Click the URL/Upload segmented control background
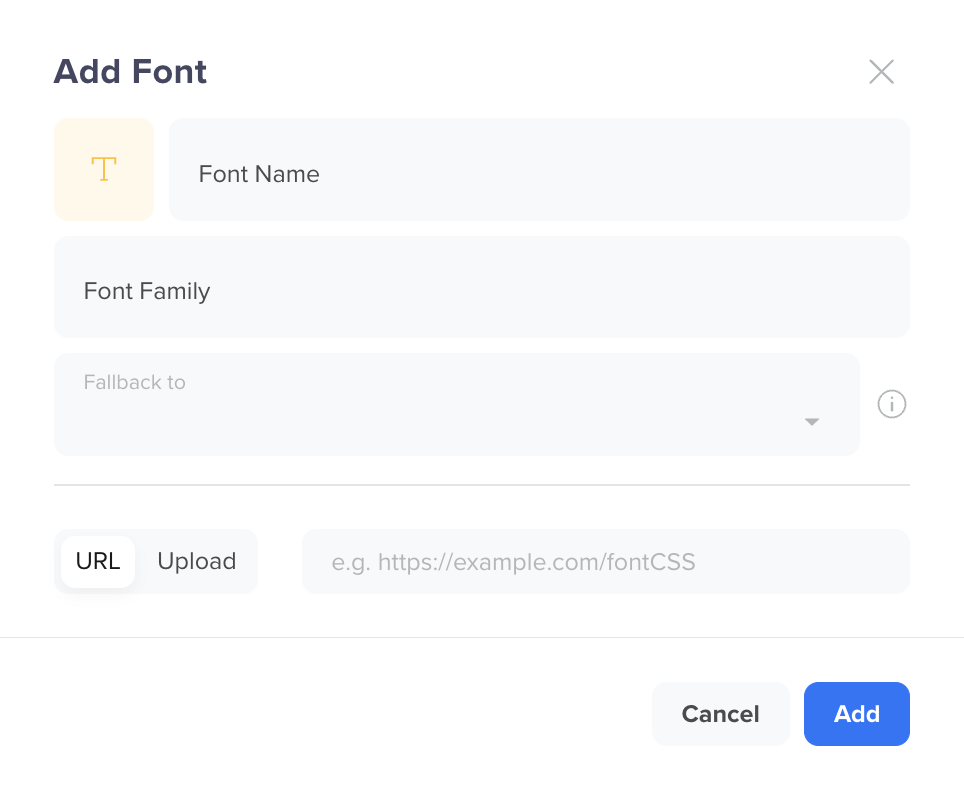This screenshot has height=800, width=964. coord(156,561)
